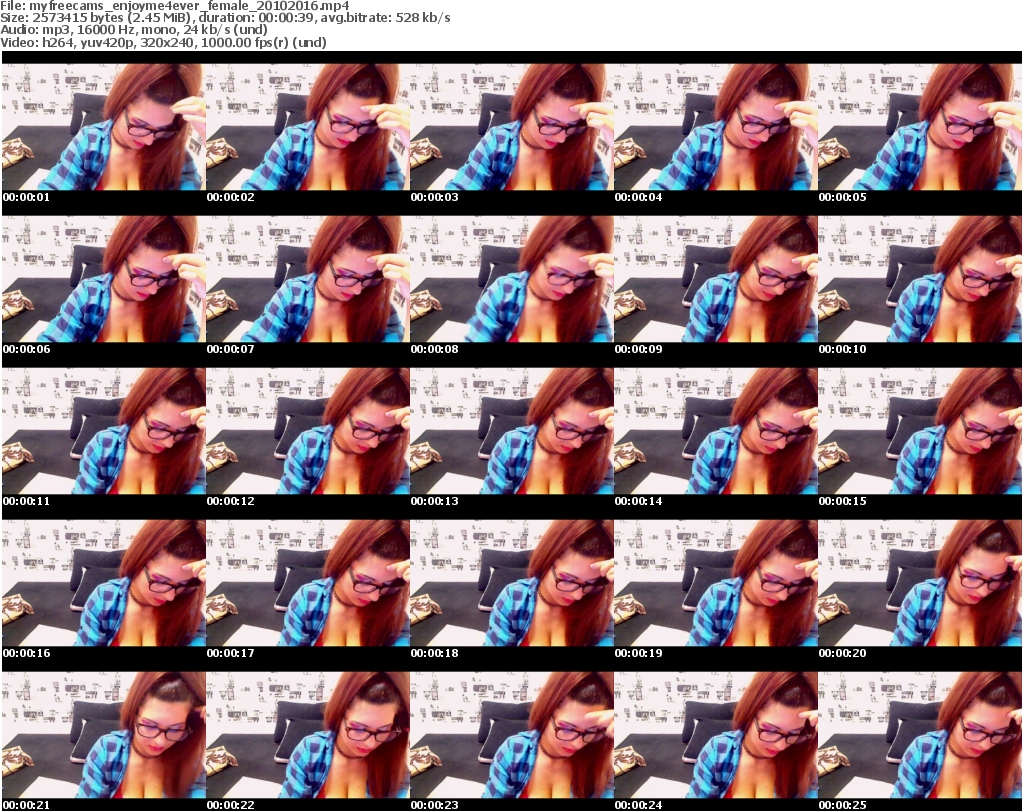Choose the frame thumbnail at 00:00:09
This screenshot has width=1024, height=811.
click(x=716, y=279)
